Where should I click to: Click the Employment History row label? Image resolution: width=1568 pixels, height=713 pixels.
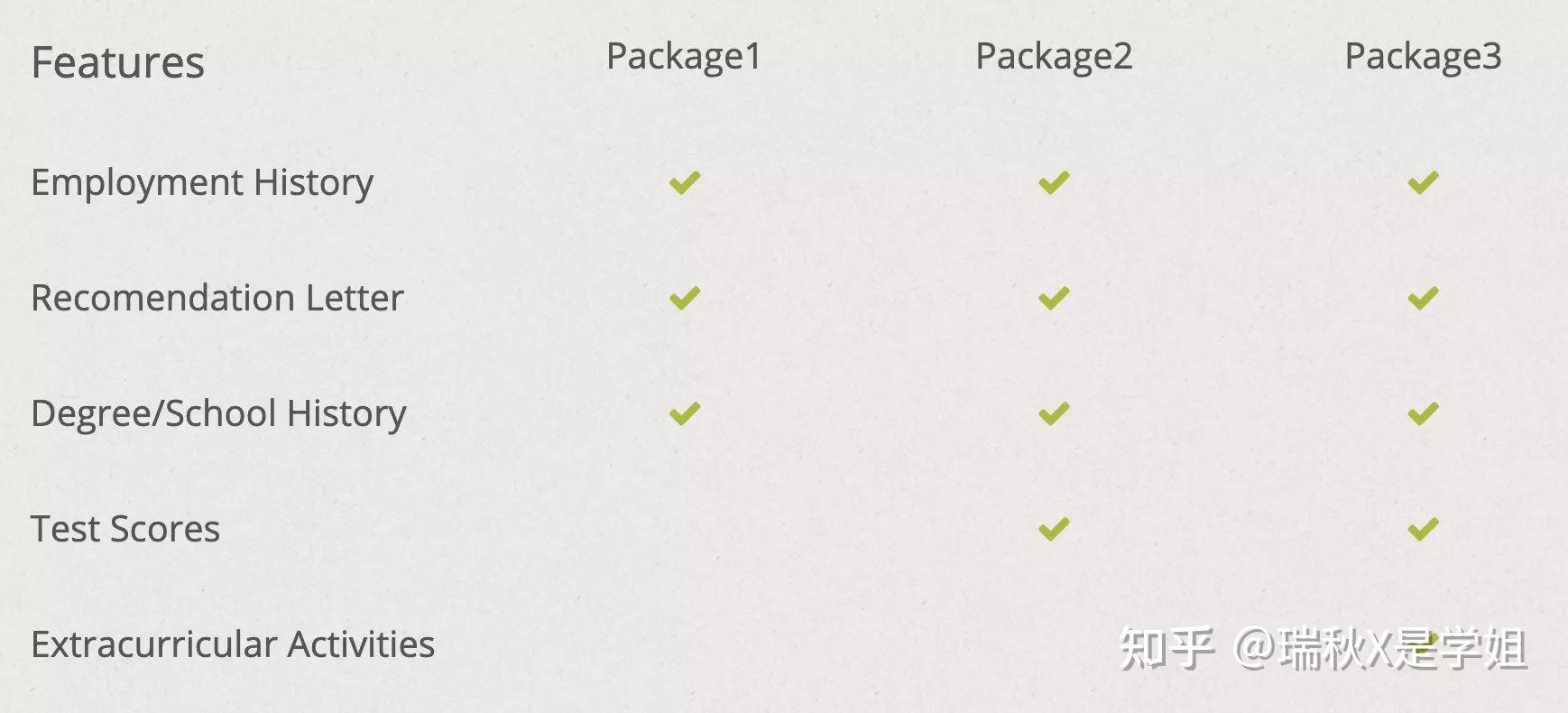pyautogui.click(x=202, y=183)
